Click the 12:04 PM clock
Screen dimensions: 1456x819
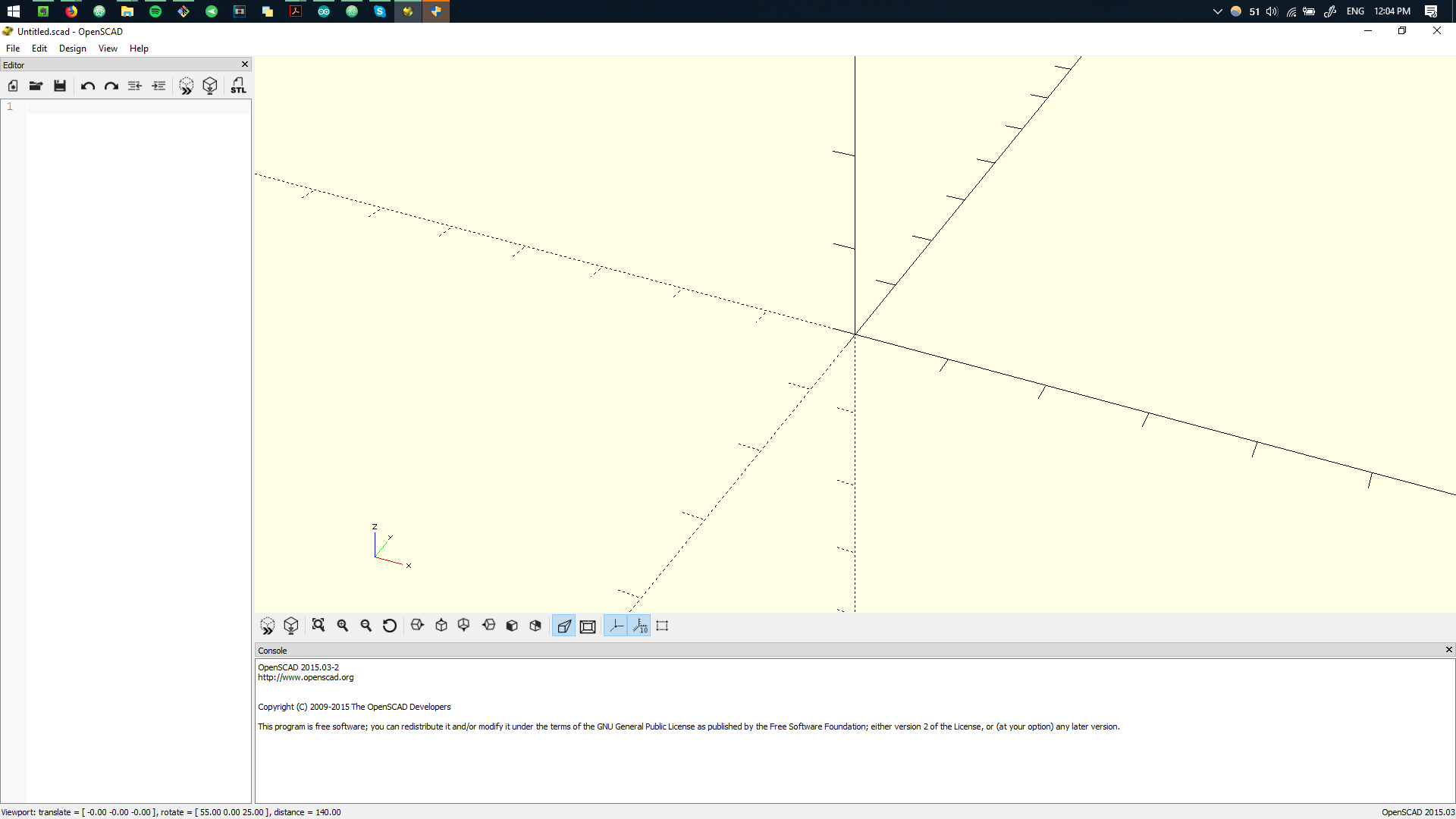coord(1392,11)
